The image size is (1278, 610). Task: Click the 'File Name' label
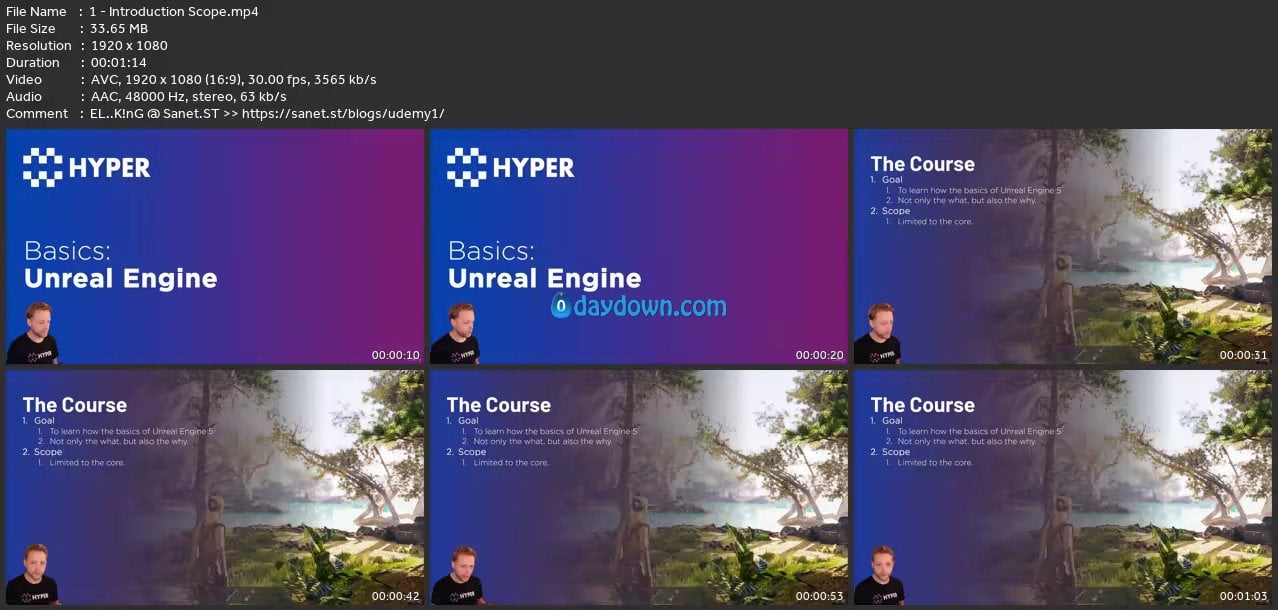click(x=36, y=12)
